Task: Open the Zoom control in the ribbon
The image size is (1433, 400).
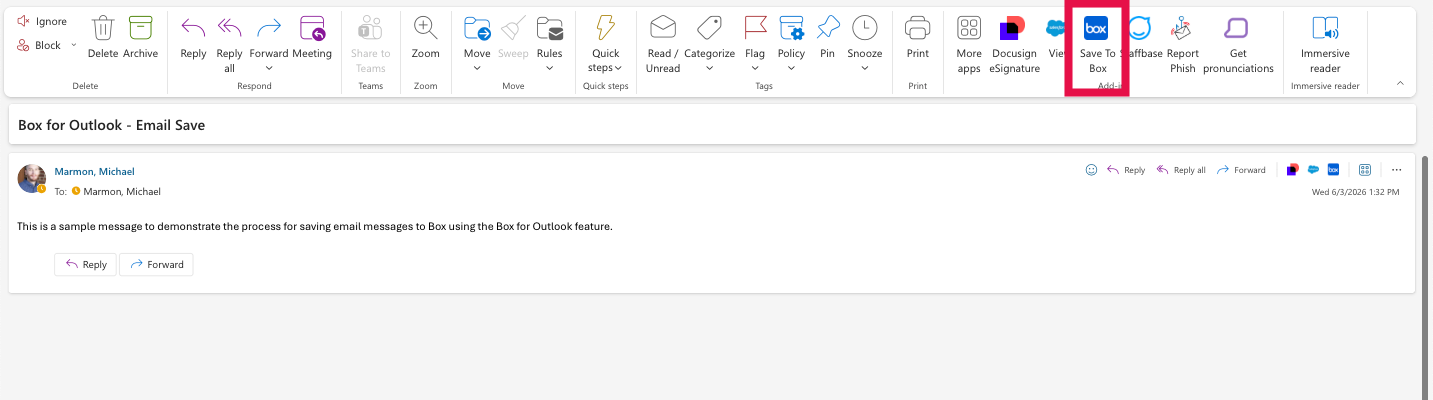Action: click(x=426, y=38)
